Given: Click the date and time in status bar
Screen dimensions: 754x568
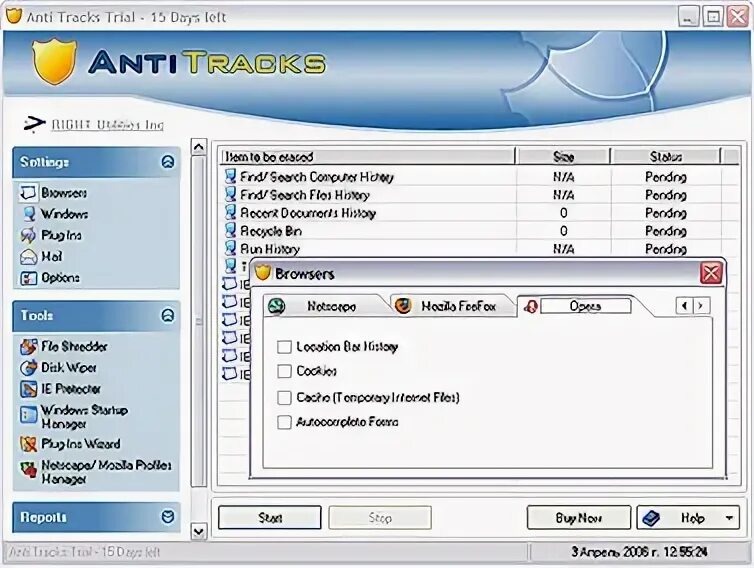Looking at the screenshot, I should (639, 552).
